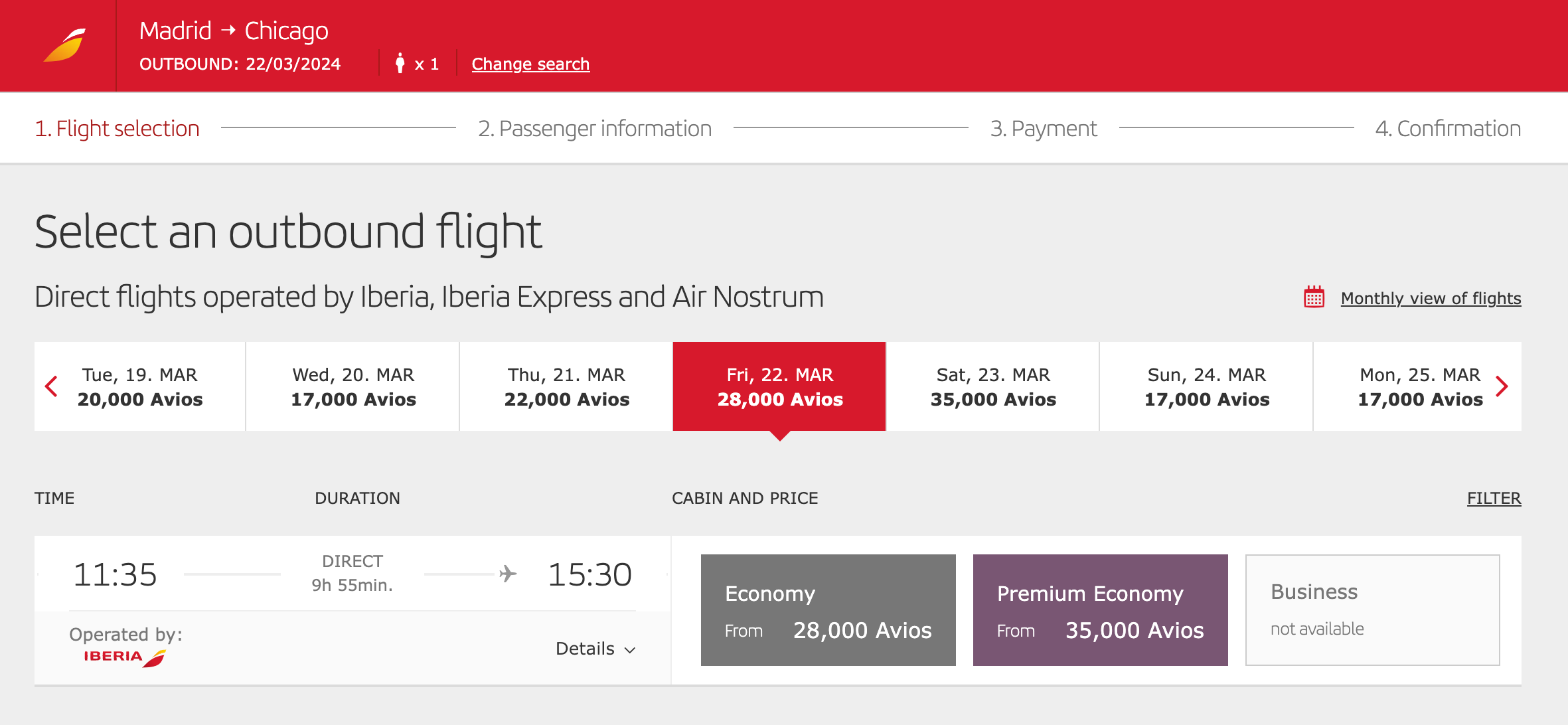Open the Monthly view of flights
1568x725 pixels.
point(1429,298)
